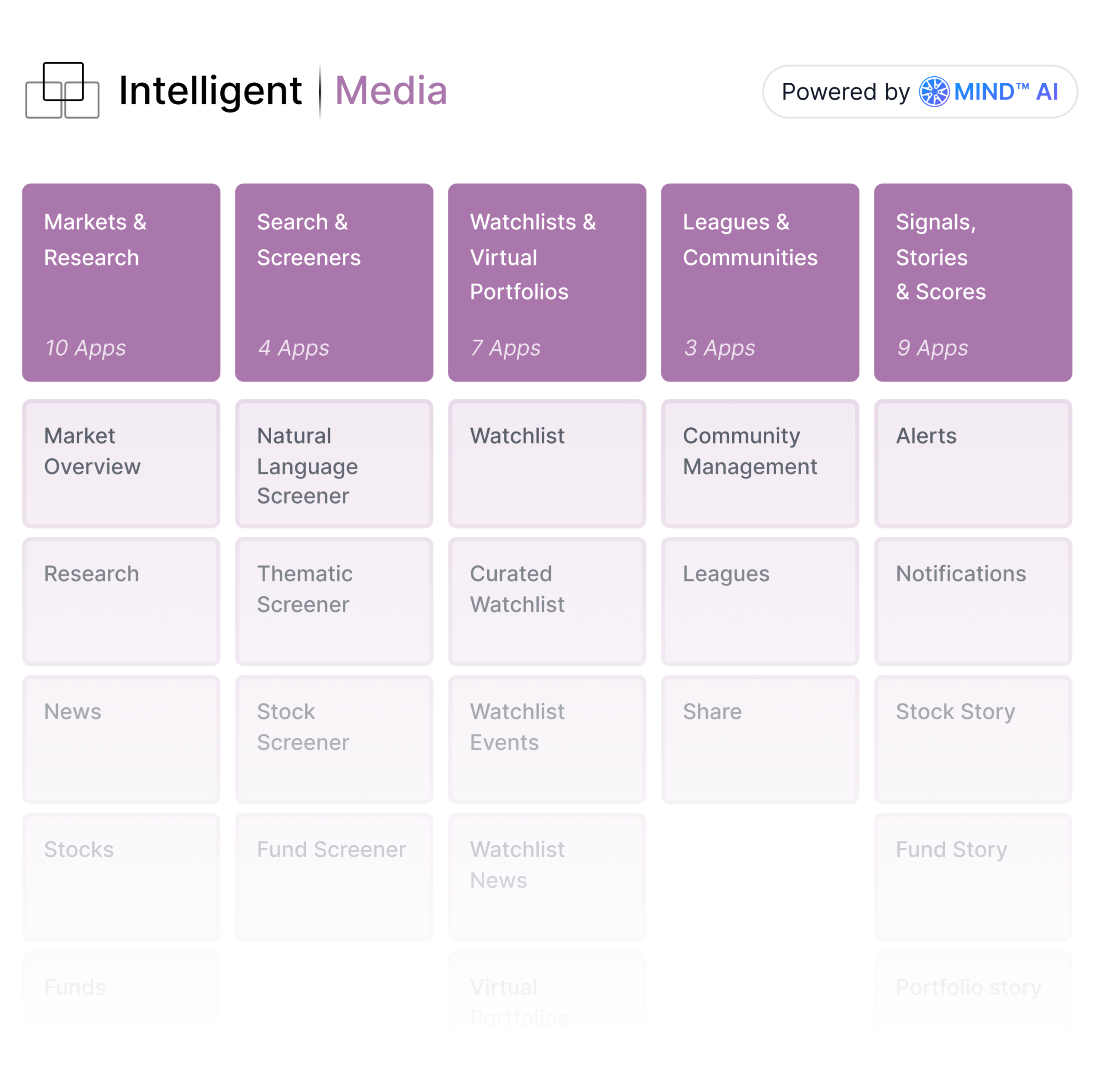Screen dimensions: 1104x1092
Task: Open Watchlists & Virtual Portfolios category
Action: pos(547,282)
